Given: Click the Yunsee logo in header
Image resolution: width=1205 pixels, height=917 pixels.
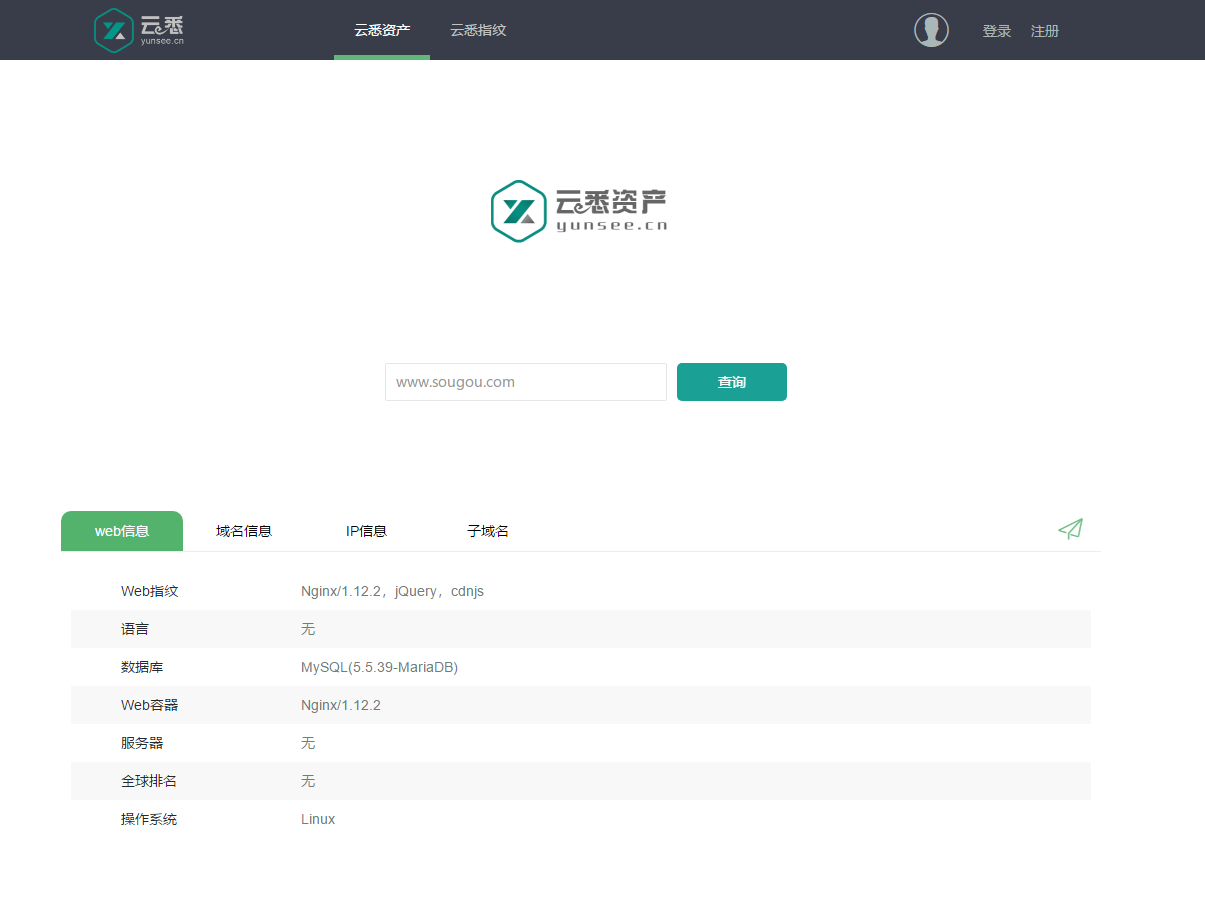Looking at the screenshot, I should (139, 30).
